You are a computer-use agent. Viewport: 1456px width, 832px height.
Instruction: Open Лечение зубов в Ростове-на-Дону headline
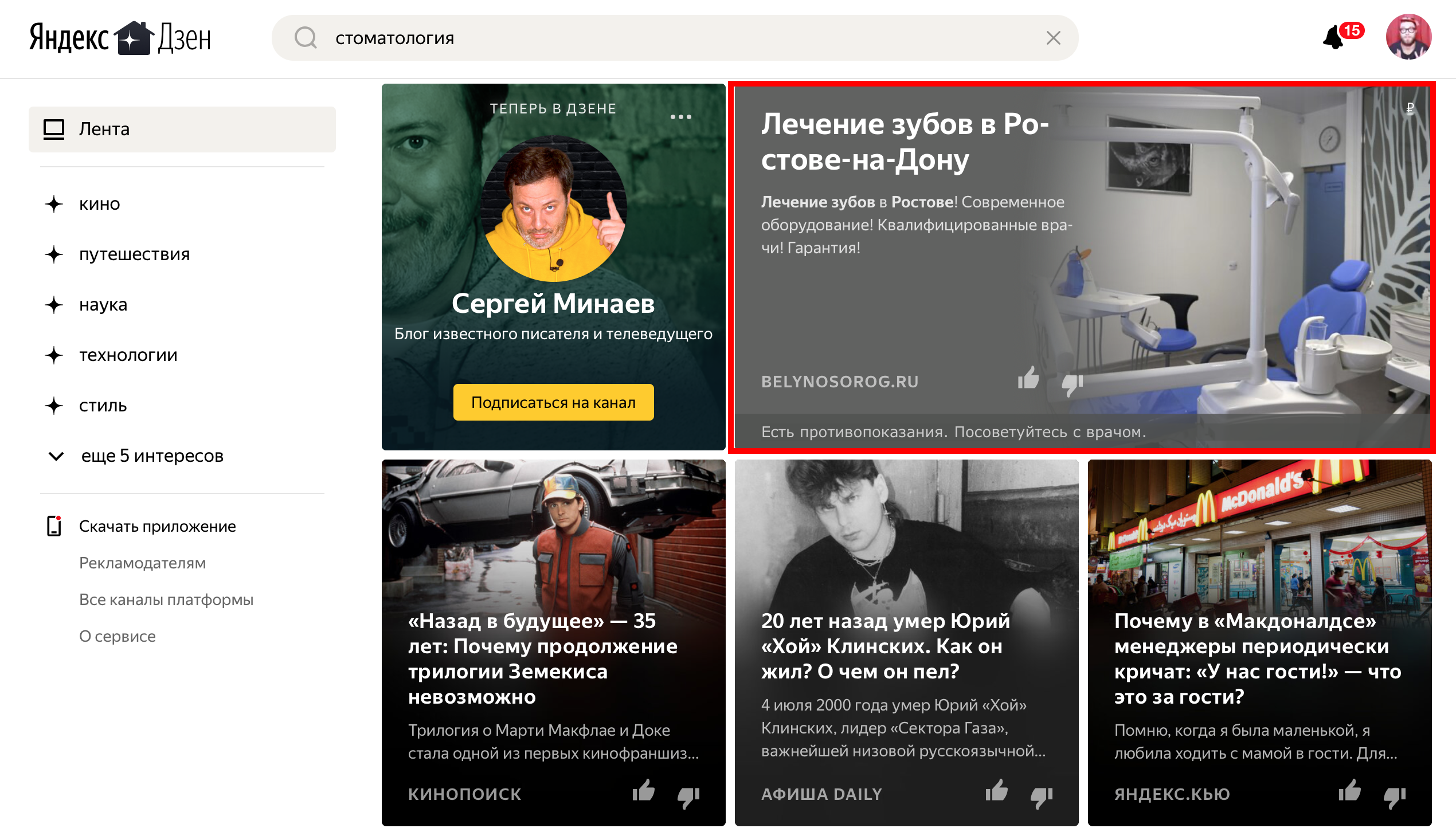tap(906, 142)
